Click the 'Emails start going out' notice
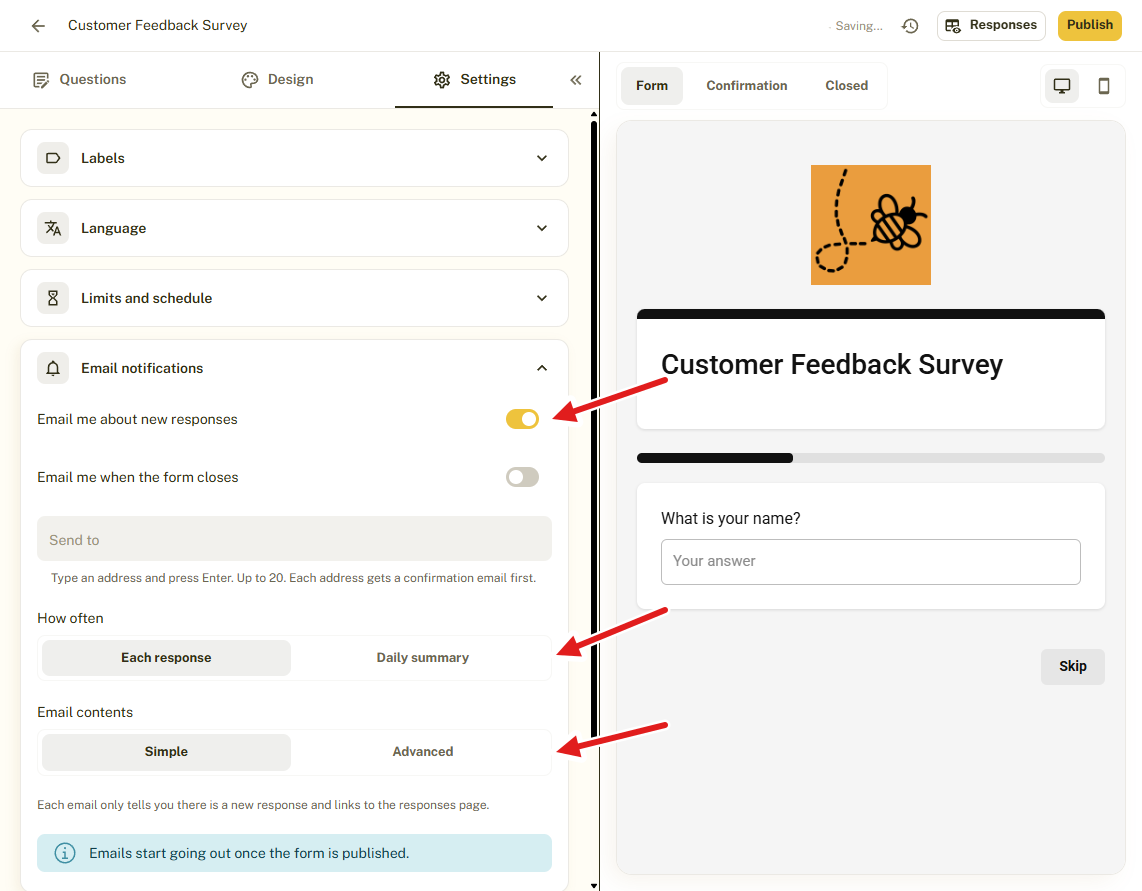 click(x=294, y=853)
